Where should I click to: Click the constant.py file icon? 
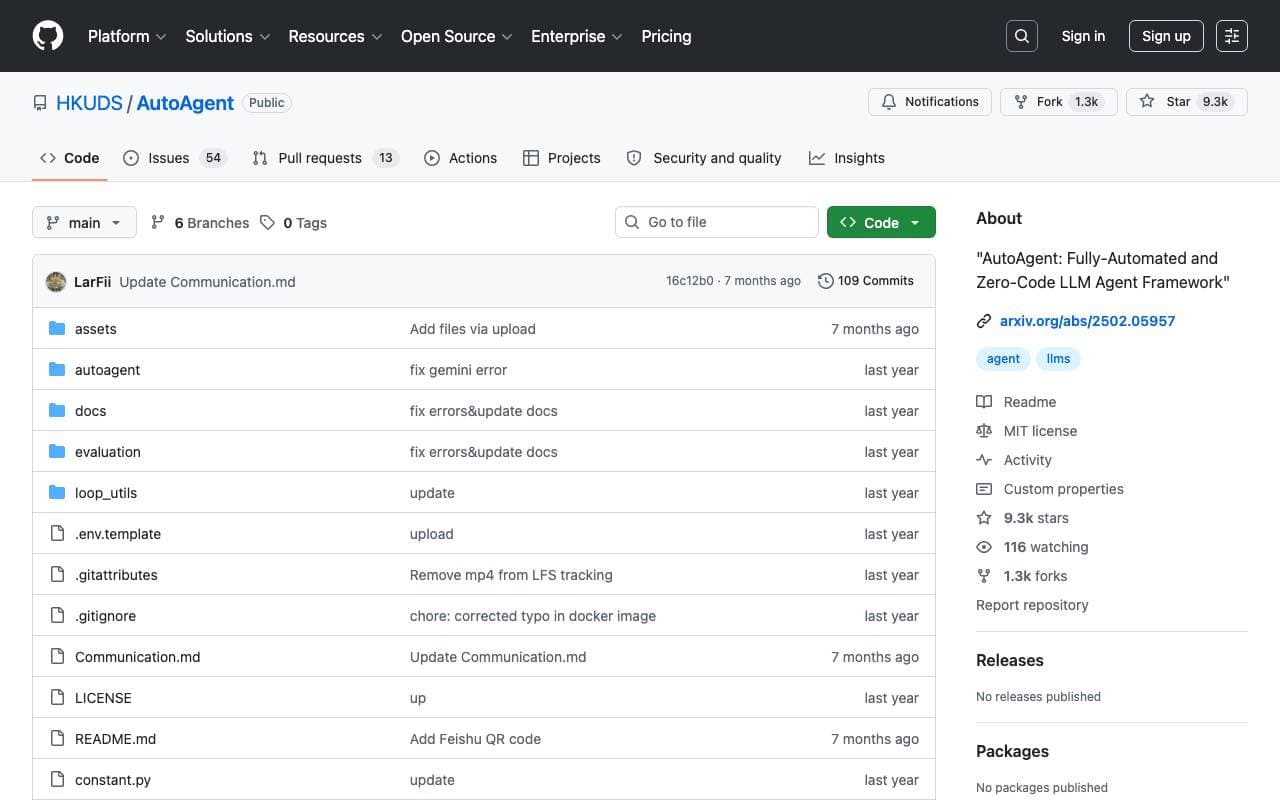(x=57, y=780)
